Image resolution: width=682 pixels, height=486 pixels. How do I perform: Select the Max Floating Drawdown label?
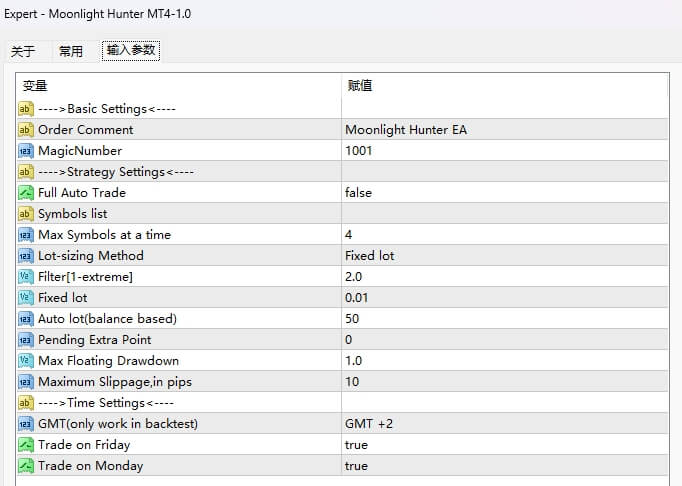[x=108, y=361]
